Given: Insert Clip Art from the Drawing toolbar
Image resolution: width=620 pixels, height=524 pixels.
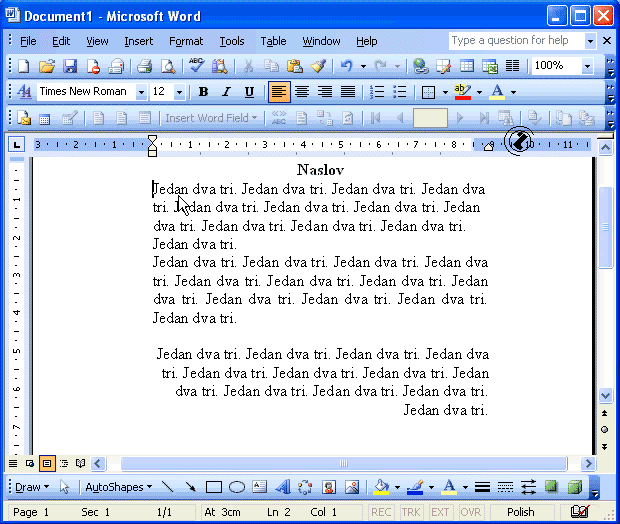Looking at the screenshot, I should click(329, 487).
